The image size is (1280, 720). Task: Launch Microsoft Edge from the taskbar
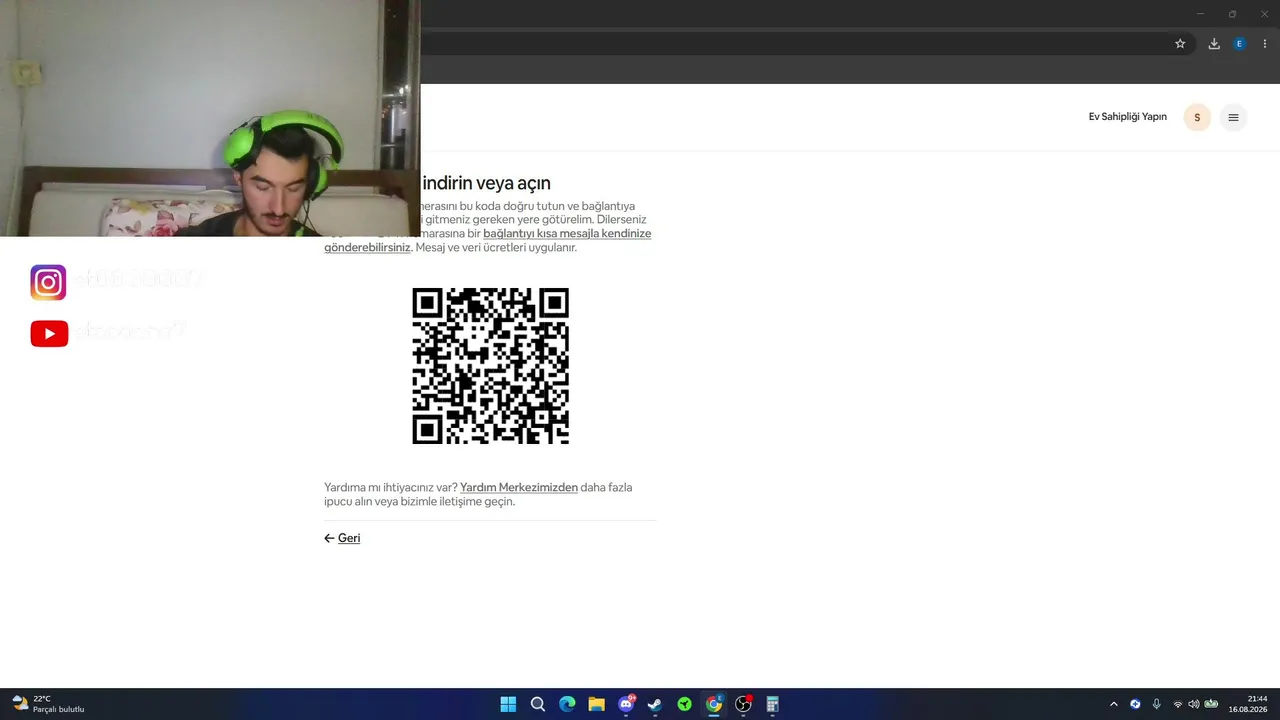pos(567,704)
